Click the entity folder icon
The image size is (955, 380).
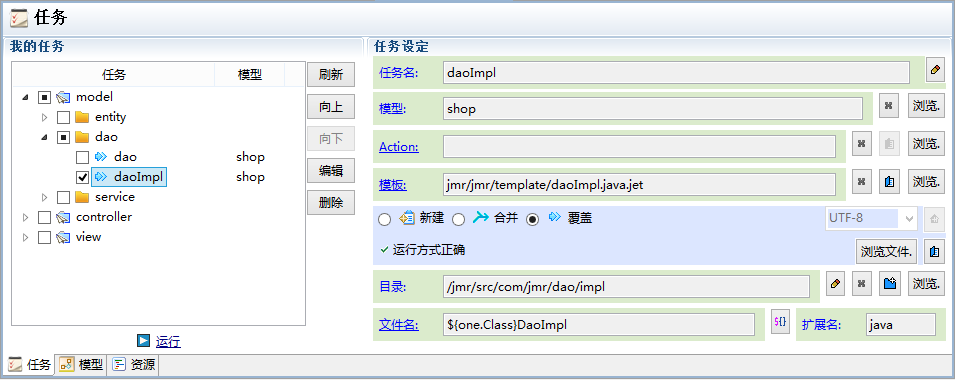click(82, 117)
